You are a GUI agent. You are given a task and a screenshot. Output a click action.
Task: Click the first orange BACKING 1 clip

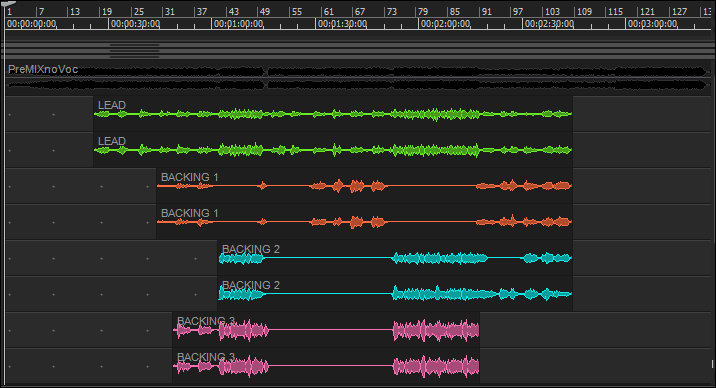(x=364, y=186)
